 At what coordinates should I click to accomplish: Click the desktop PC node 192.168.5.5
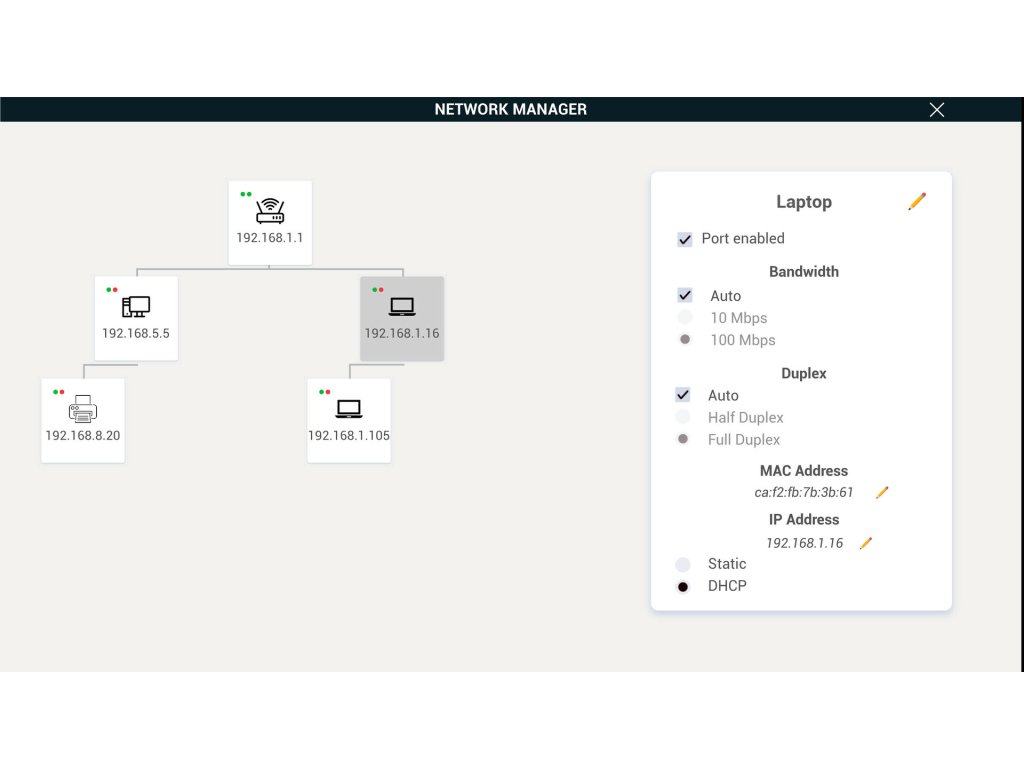coord(136,317)
